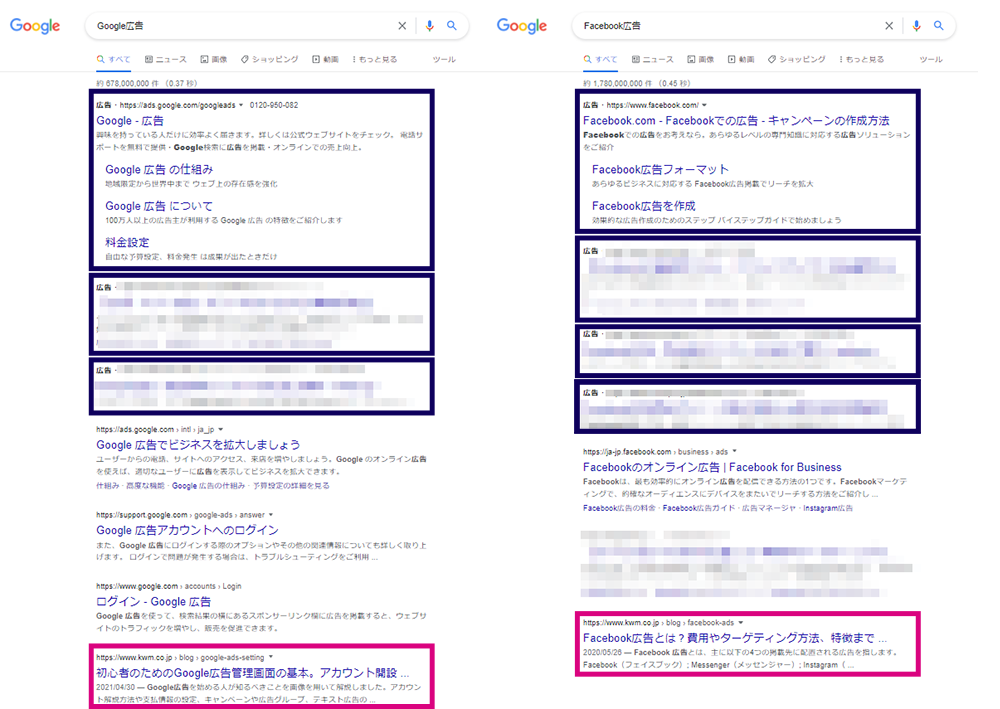Click the 予算設定の詳細を見る sublink
The height and width of the screenshot is (709, 1000).
click(x=291, y=486)
